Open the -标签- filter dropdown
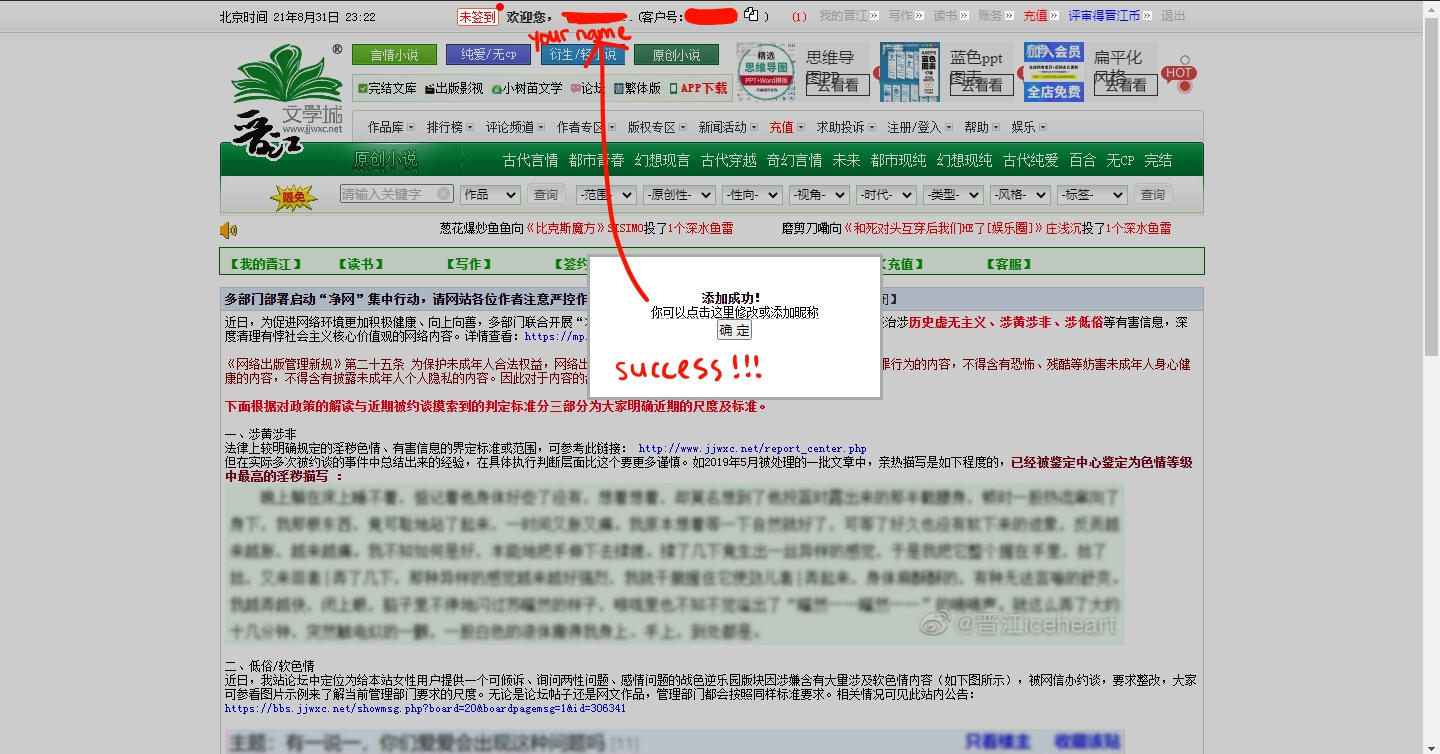The image size is (1440, 754). coord(1094,195)
